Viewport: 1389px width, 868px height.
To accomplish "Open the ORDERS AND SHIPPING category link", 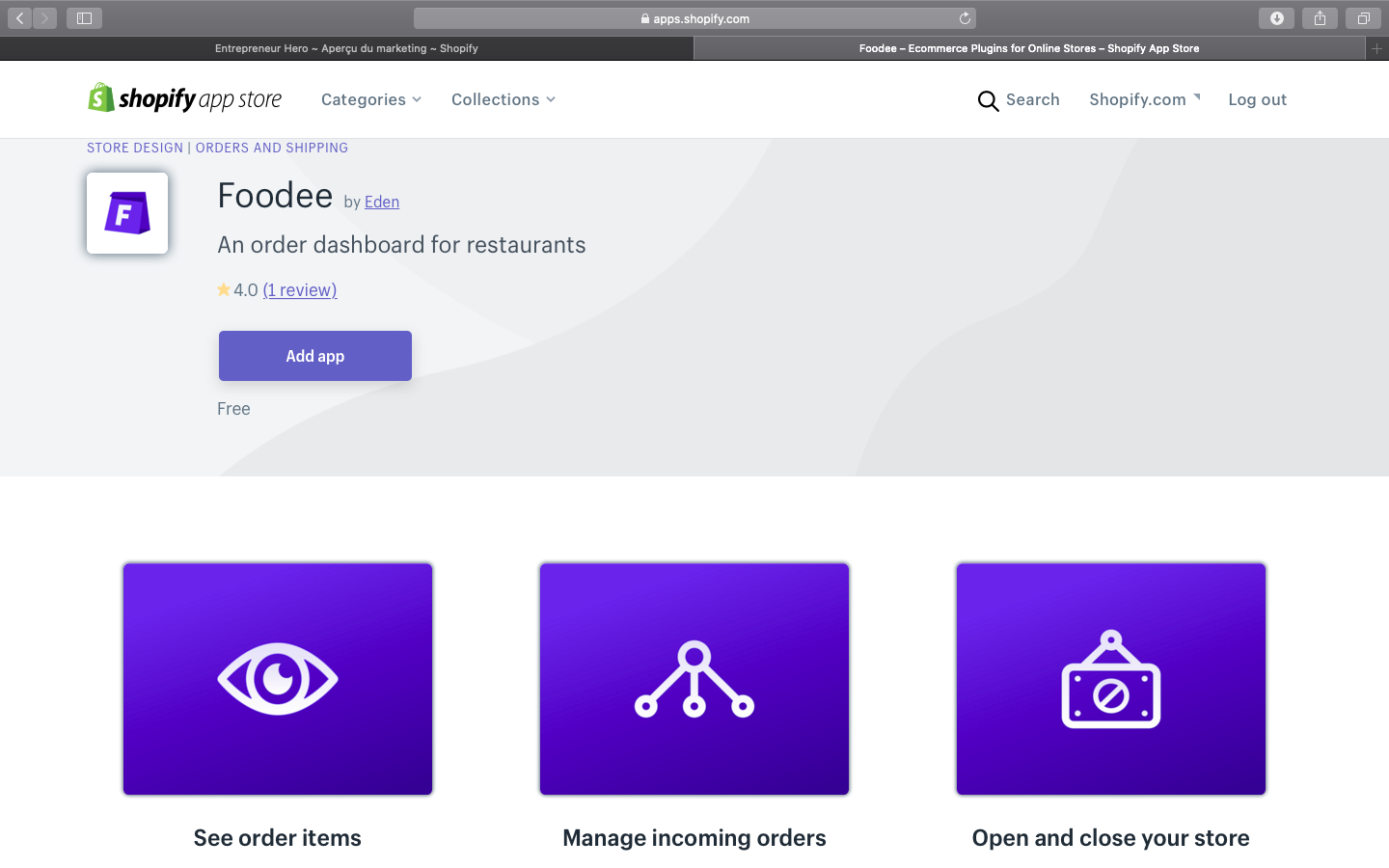I will (x=272, y=148).
